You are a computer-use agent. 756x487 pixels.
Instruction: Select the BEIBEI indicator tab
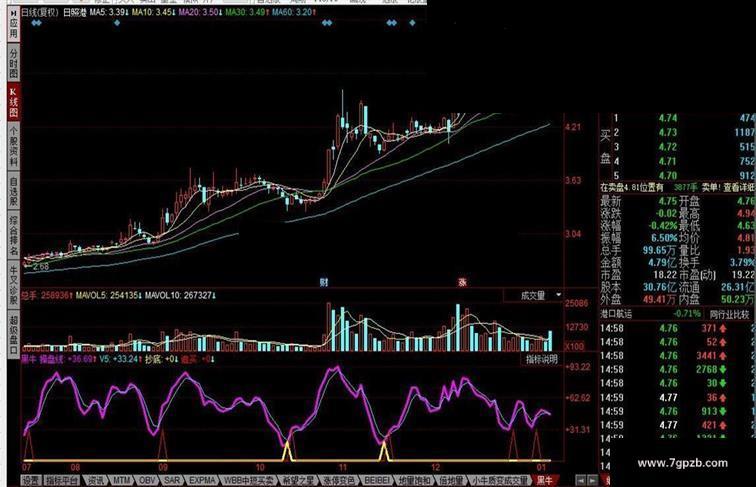(x=377, y=480)
